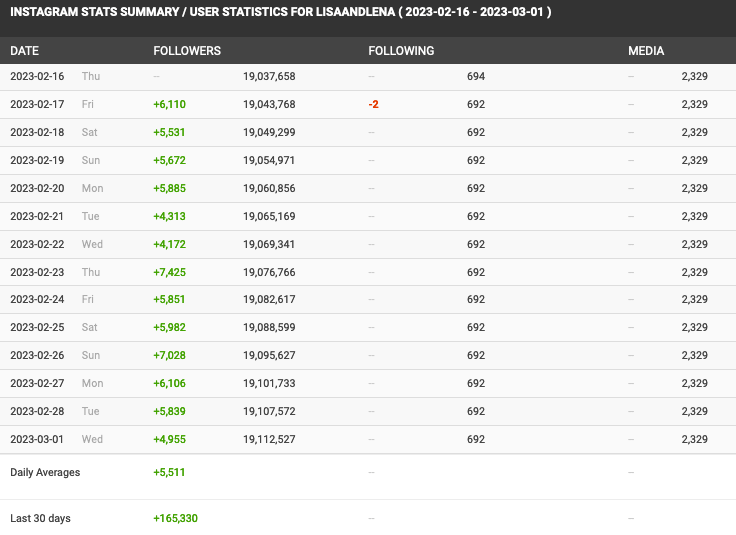Select the date 2023-02-23
Image resolution: width=736 pixels, height=535 pixels.
37,272
